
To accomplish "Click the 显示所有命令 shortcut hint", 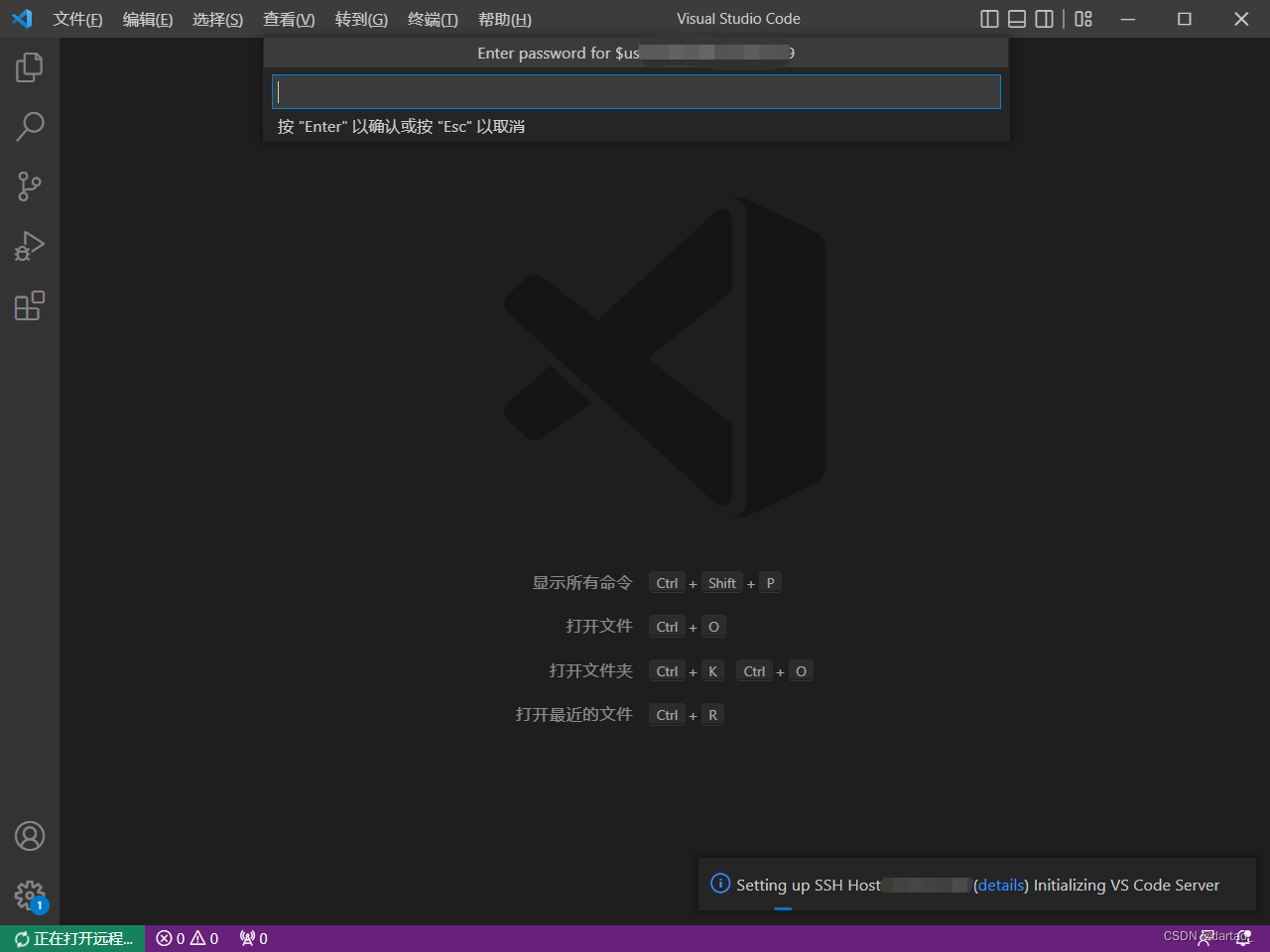I will point(582,583).
